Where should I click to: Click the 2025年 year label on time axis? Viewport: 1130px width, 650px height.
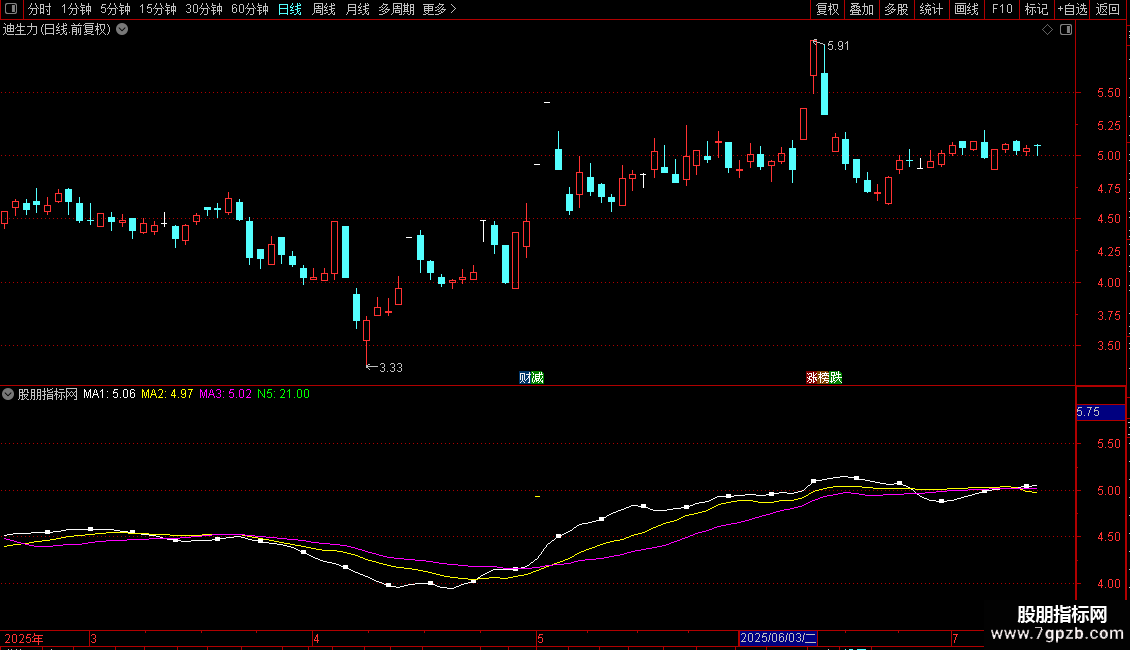tap(24, 638)
